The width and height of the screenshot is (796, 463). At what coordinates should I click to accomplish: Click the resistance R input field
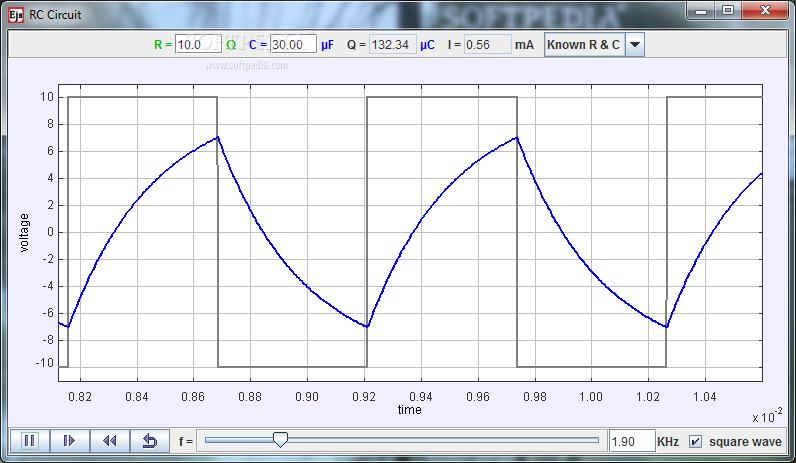(198, 45)
